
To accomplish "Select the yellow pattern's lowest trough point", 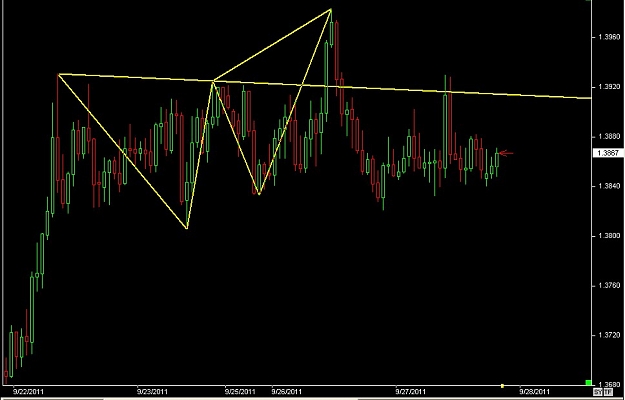I will 187,228.
